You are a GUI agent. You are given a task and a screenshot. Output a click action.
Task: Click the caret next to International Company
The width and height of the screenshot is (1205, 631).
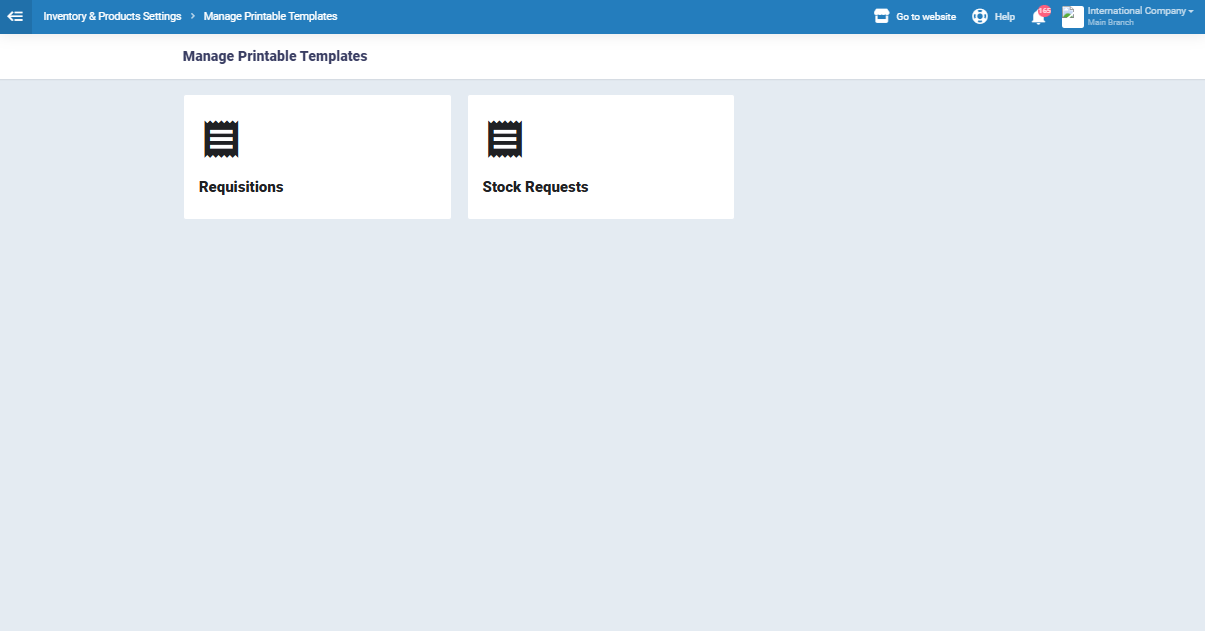pyautogui.click(x=1191, y=11)
